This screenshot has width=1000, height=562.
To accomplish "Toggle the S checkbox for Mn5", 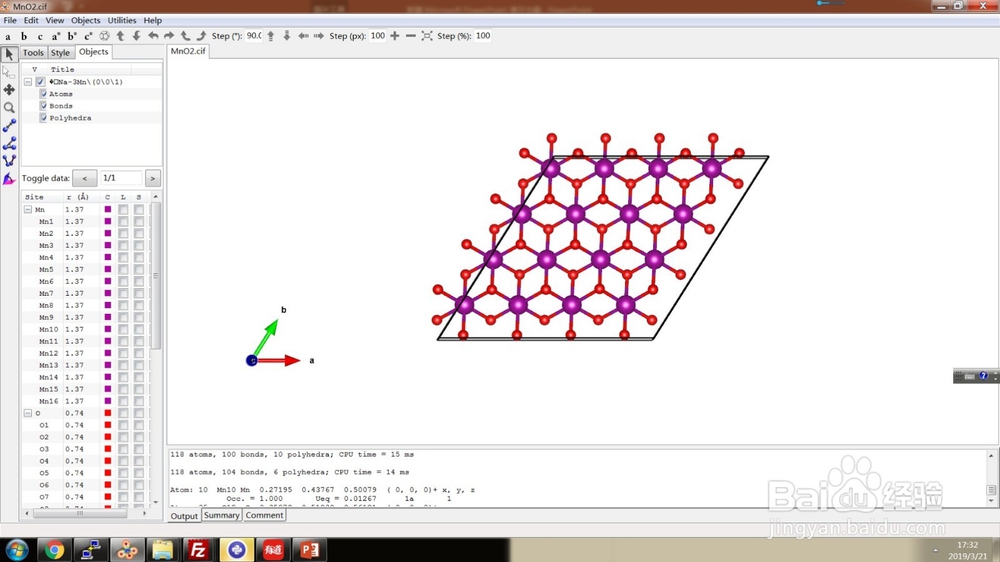I will [138, 269].
